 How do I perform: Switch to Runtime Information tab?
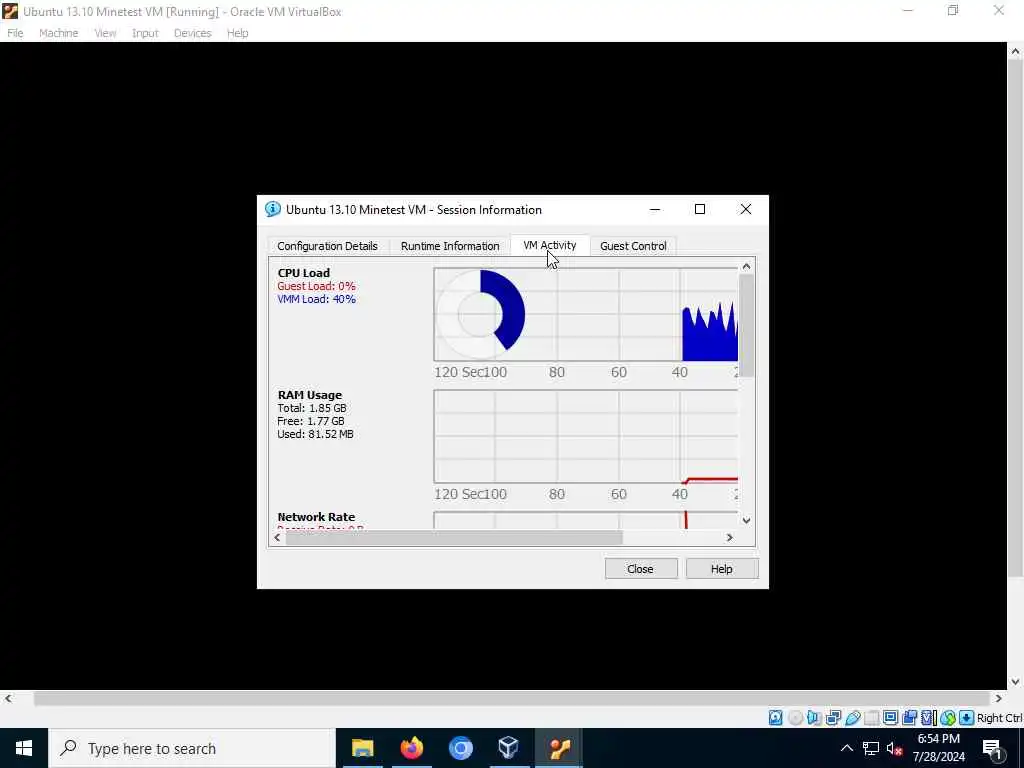(x=450, y=246)
